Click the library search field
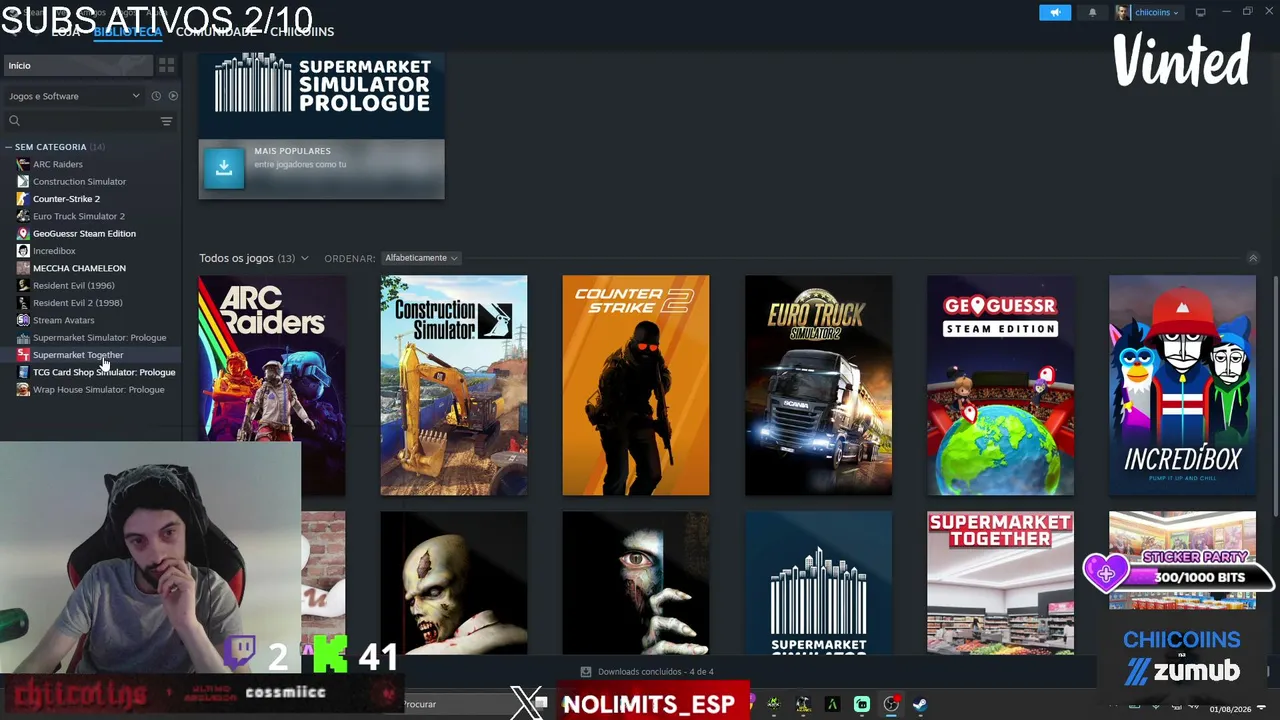 pyautogui.click(x=80, y=121)
